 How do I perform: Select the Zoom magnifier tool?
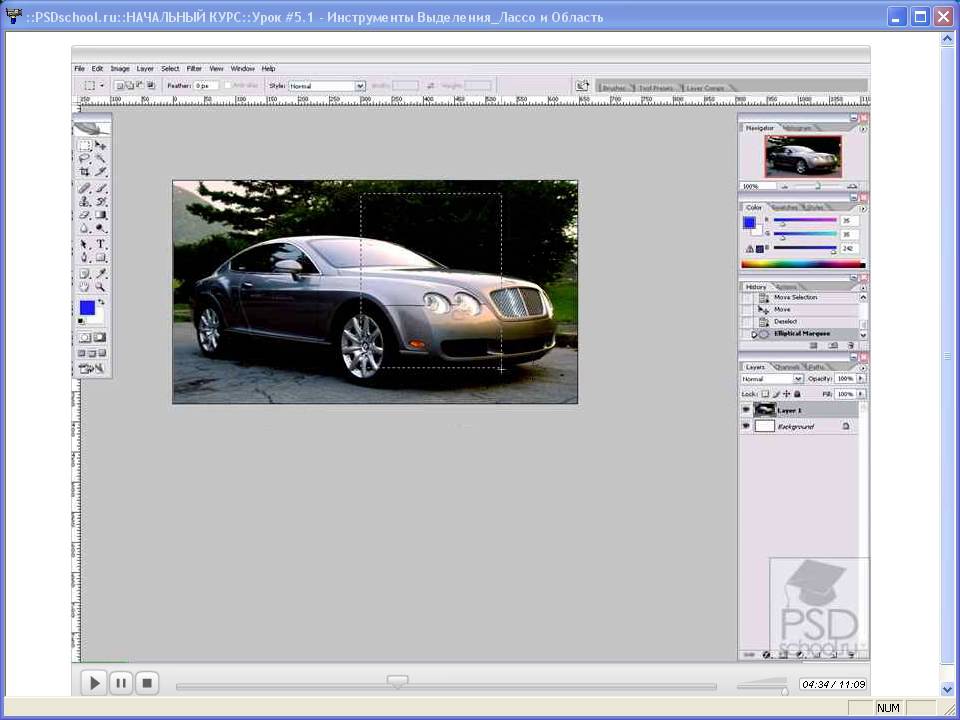tap(101, 286)
